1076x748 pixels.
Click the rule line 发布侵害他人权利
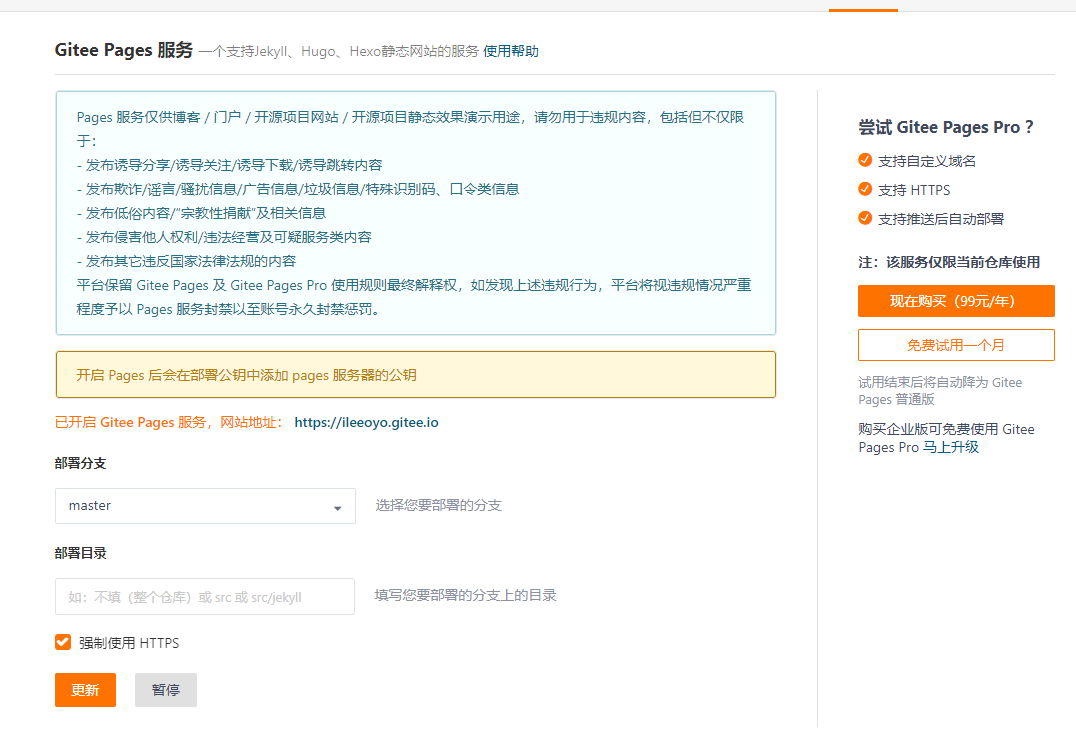point(224,237)
